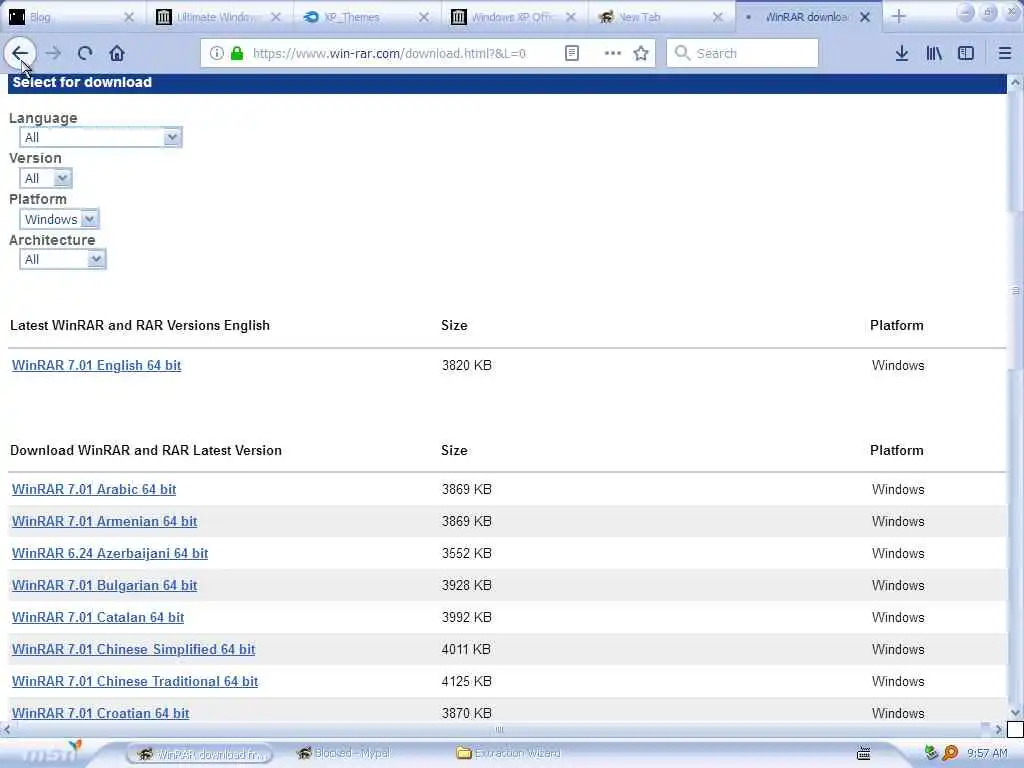
Task: Open WinRAR 7.01 Catalan 64 bit link
Action: [98, 617]
